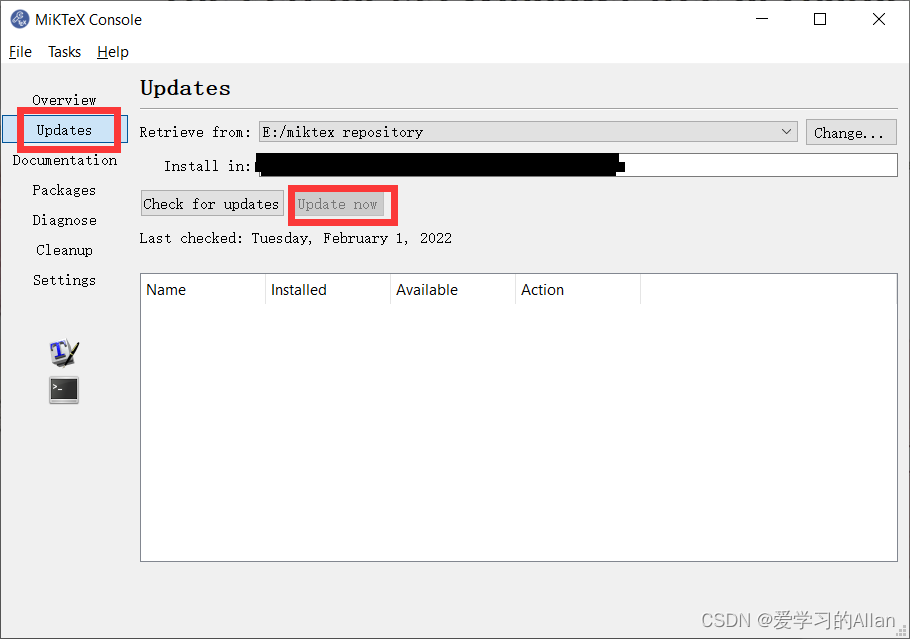Expand the Retrieve from repository dropdown

(786, 131)
